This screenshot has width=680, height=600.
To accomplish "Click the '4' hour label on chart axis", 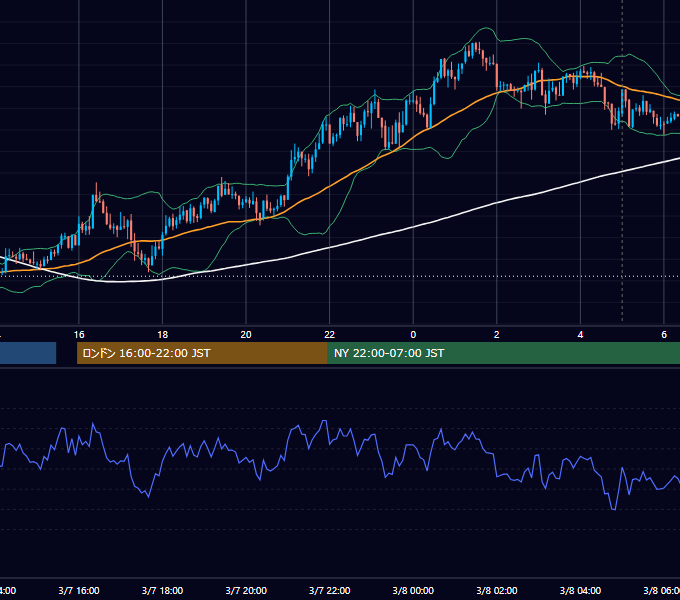I will pyautogui.click(x=580, y=335).
